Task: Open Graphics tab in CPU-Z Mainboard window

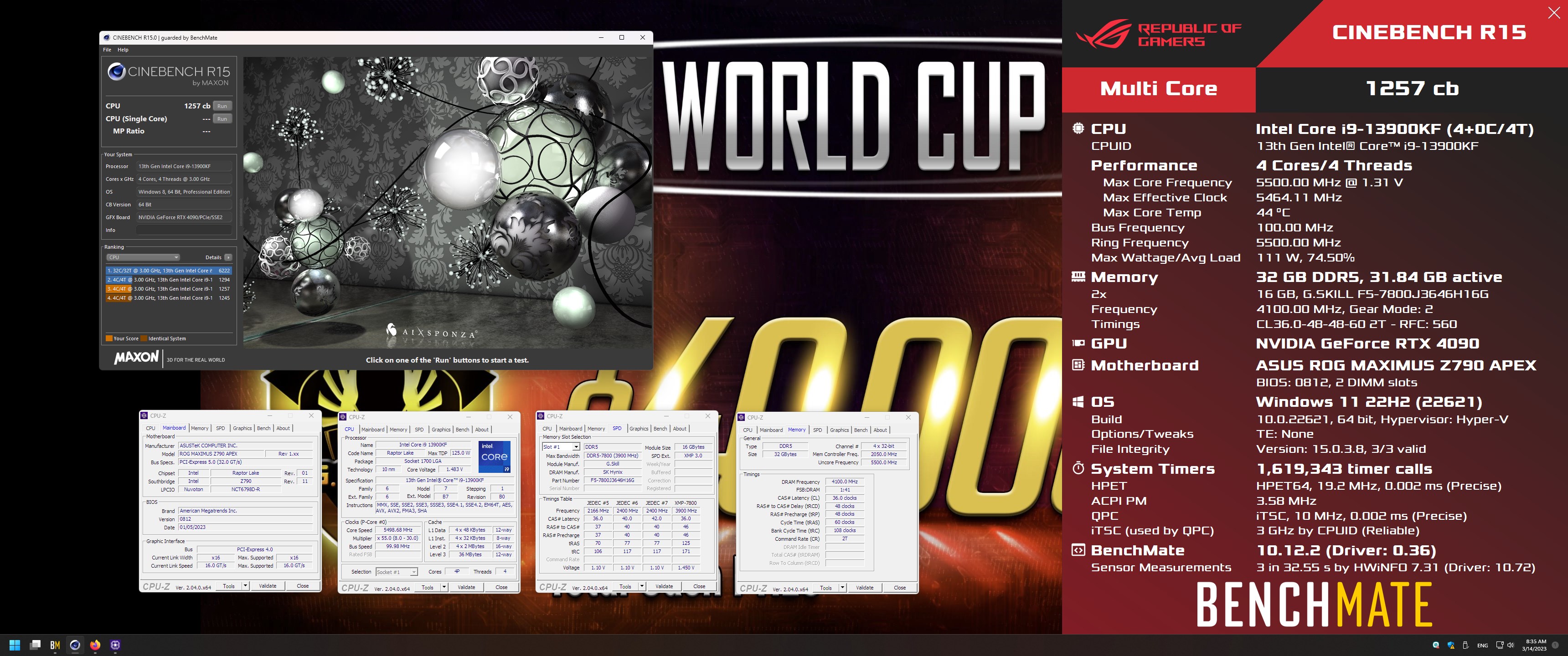Action: click(242, 428)
